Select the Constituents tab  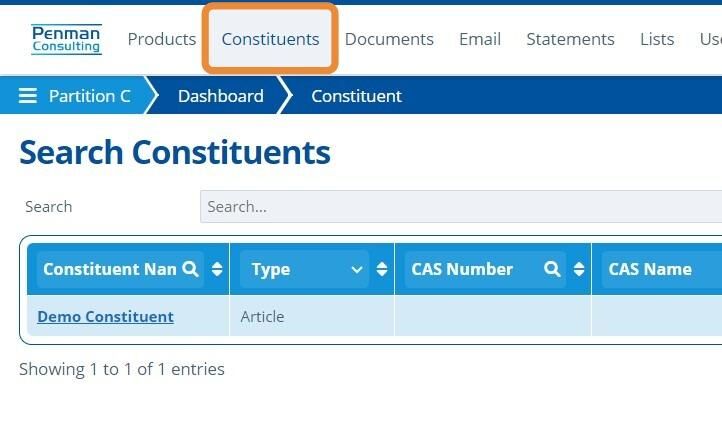pyautogui.click(x=270, y=39)
